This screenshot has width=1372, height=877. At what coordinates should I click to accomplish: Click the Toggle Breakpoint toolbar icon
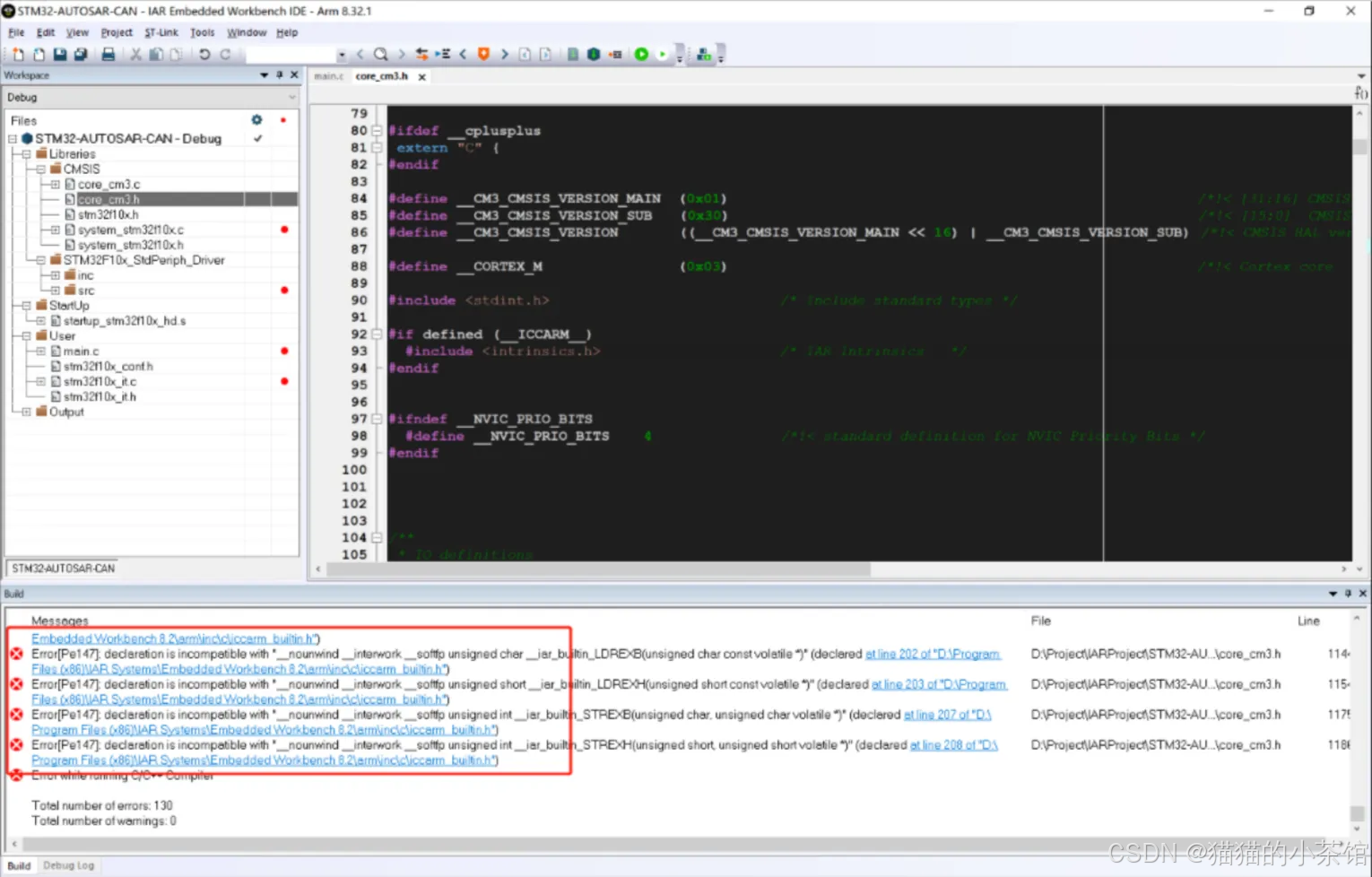[x=615, y=55]
